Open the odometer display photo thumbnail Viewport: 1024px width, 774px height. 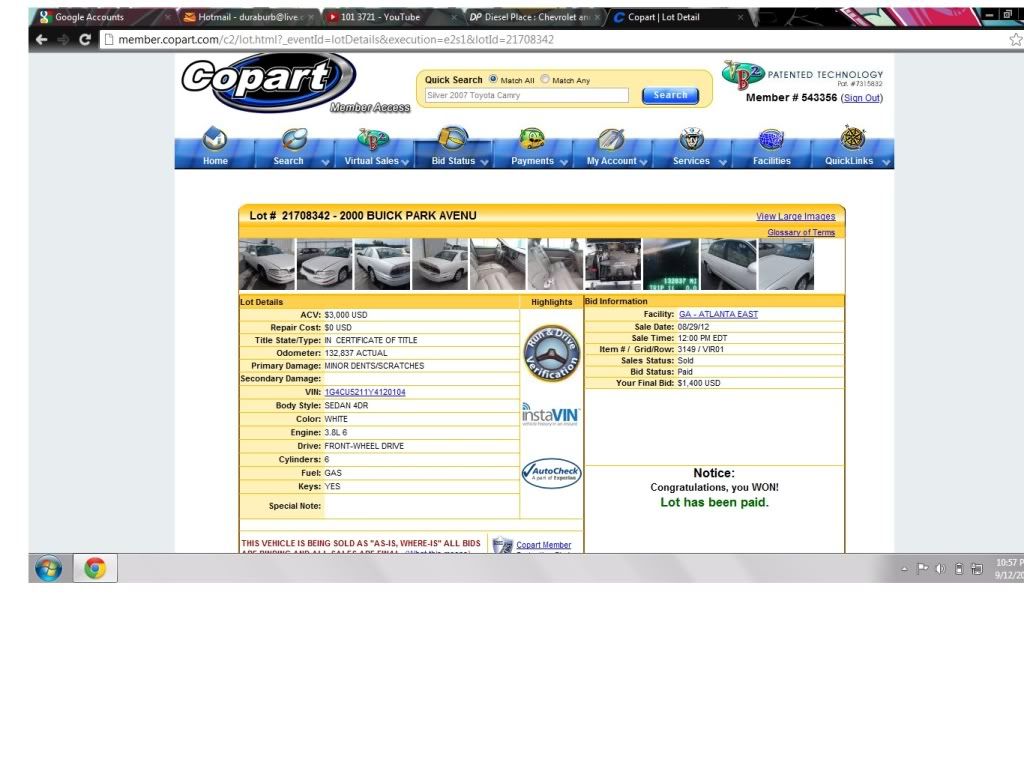click(671, 264)
